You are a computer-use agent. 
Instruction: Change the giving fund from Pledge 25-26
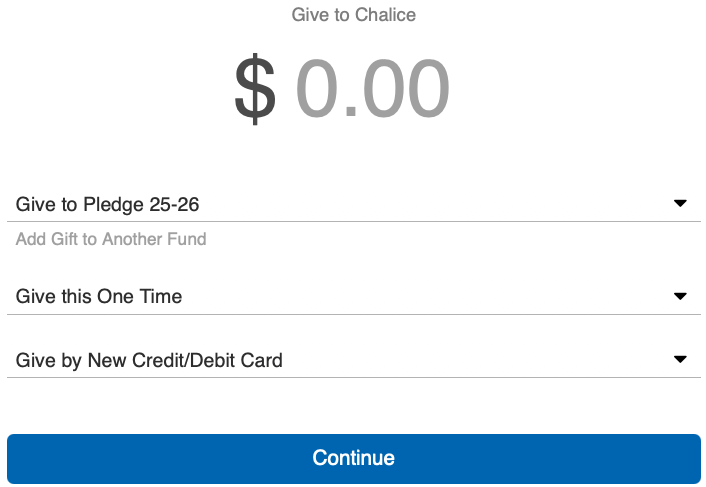(352, 205)
